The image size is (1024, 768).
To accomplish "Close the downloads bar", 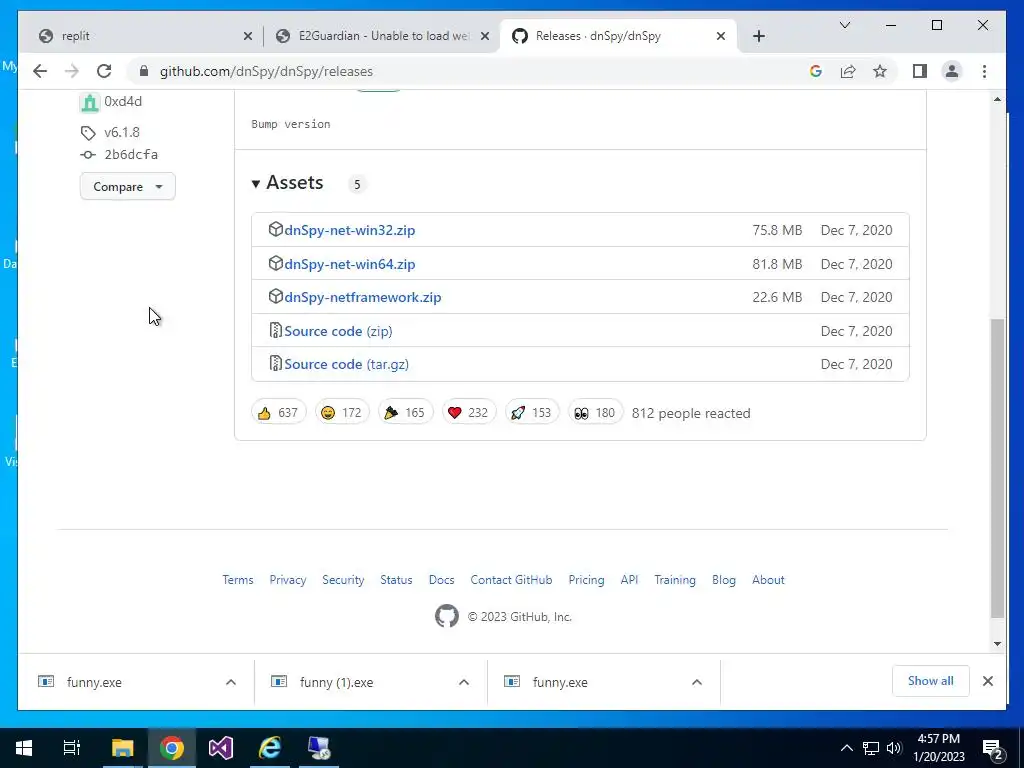I will pyautogui.click(x=987, y=681).
